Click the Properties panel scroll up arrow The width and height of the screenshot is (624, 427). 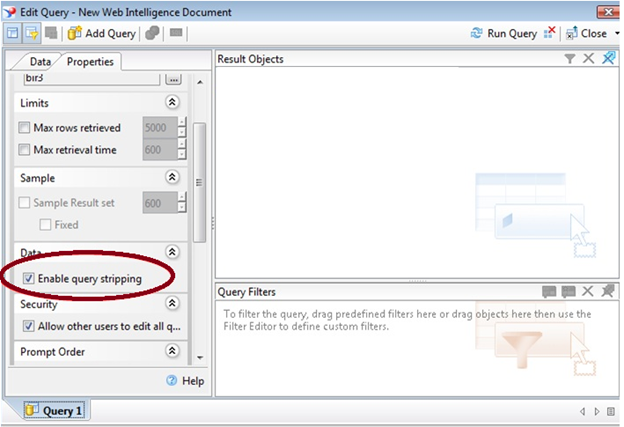(x=200, y=82)
